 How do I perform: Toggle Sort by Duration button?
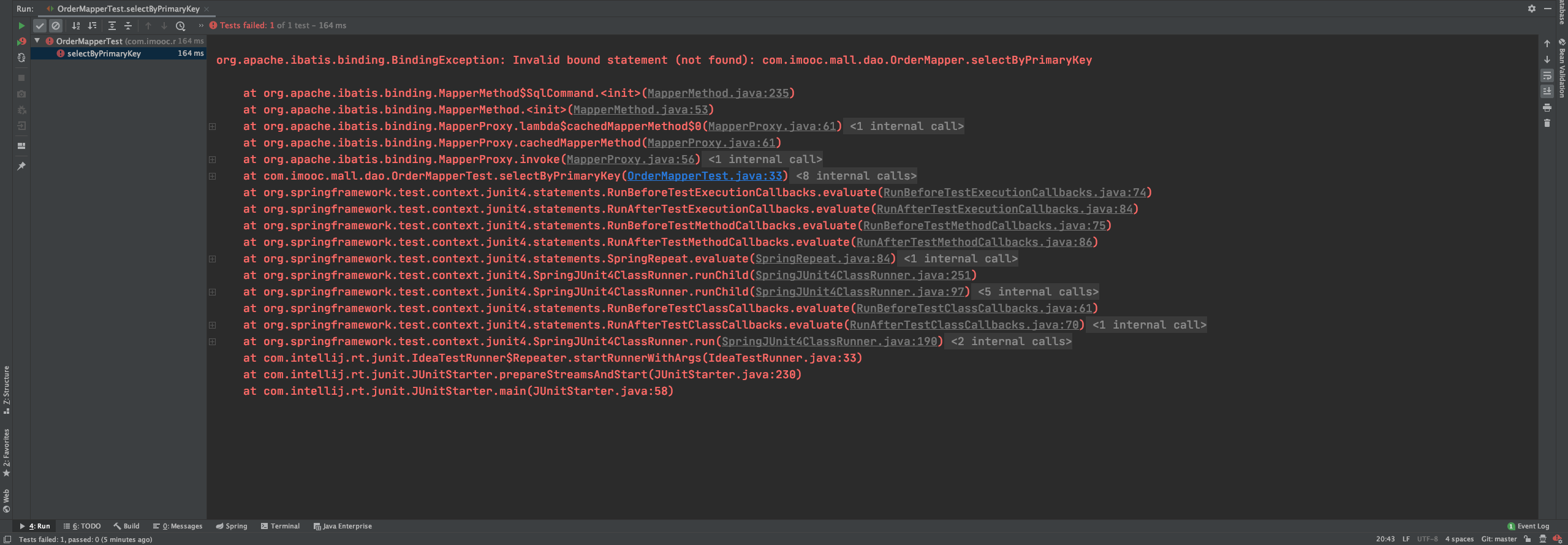92,26
